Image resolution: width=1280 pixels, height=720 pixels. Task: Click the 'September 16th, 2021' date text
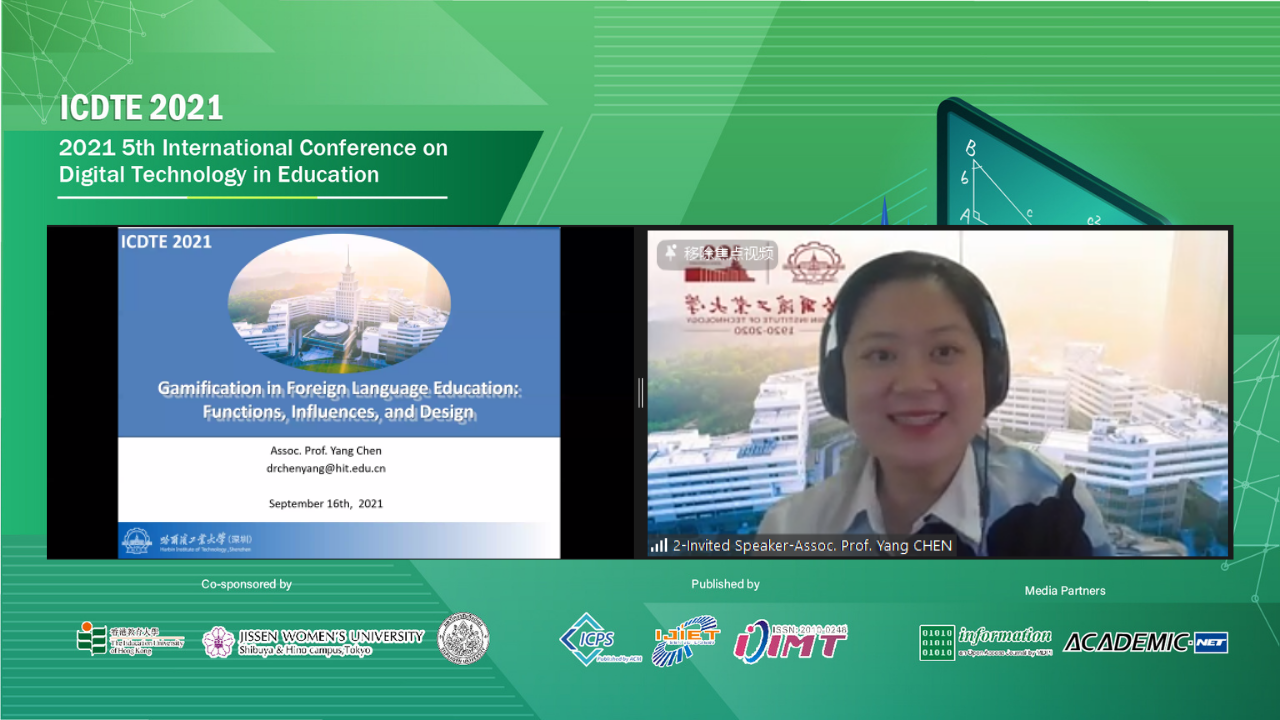(326, 504)
